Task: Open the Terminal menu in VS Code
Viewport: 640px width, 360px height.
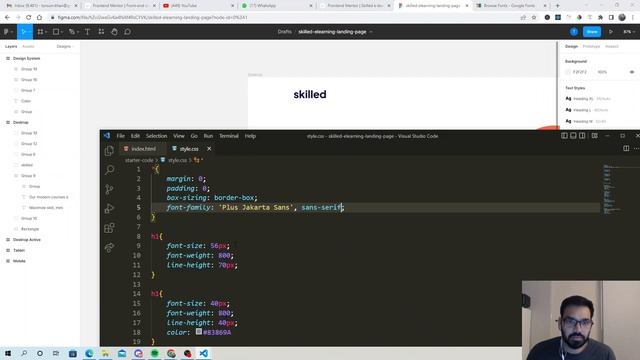Action: [229, 136]
